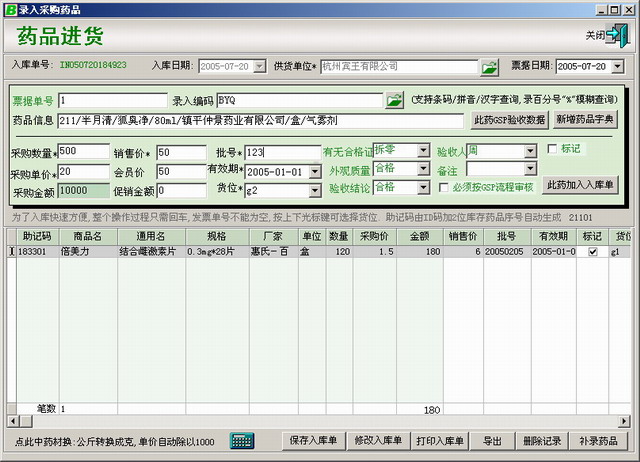The height and width of the screenshot is (462, 640).
Task: Open the 外观质量 dropdown
Action: [x=424, y=169]
